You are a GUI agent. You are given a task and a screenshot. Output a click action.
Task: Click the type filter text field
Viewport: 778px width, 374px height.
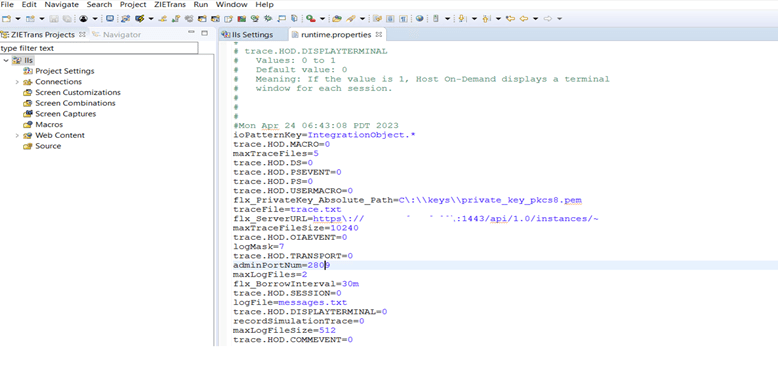(99, 48)
